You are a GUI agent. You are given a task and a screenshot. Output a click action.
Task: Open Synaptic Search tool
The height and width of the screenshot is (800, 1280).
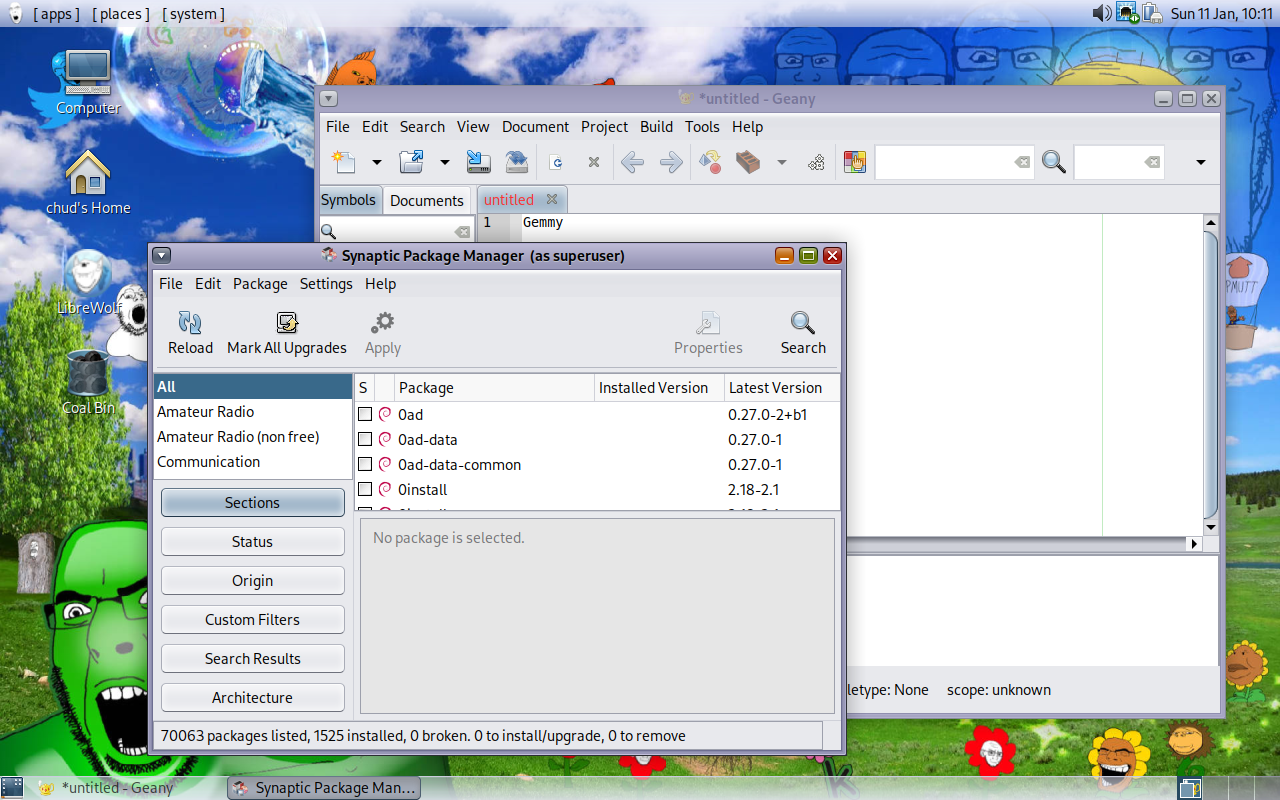tap(802, 333)
